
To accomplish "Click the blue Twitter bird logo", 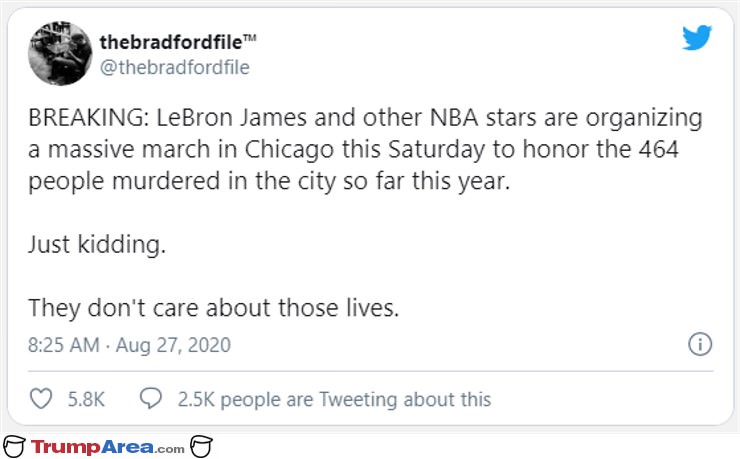I will 697,37.
